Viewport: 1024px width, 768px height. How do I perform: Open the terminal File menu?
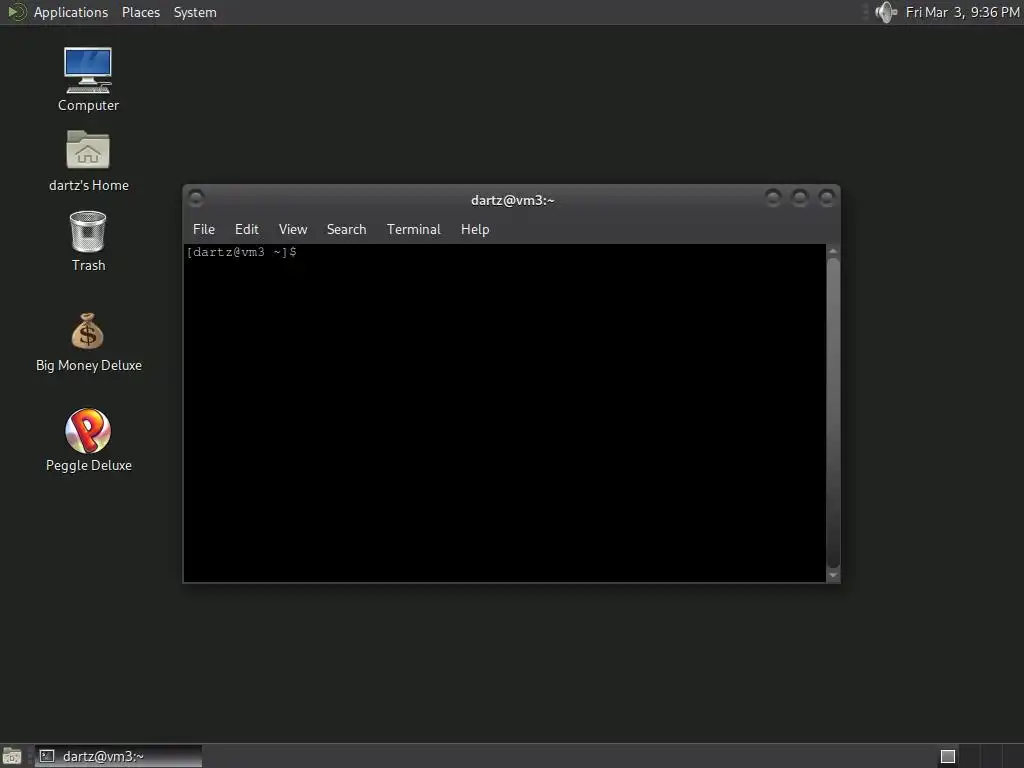[204, 229]
